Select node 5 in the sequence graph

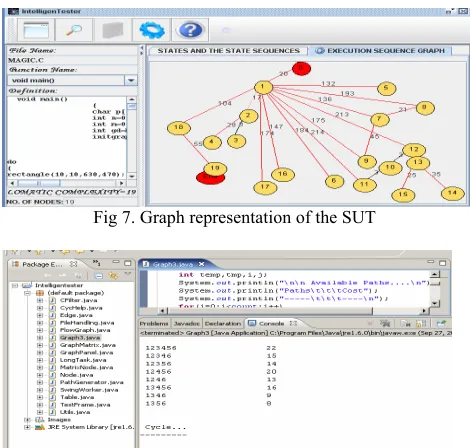pyautogui.click(x=386, y=88)
